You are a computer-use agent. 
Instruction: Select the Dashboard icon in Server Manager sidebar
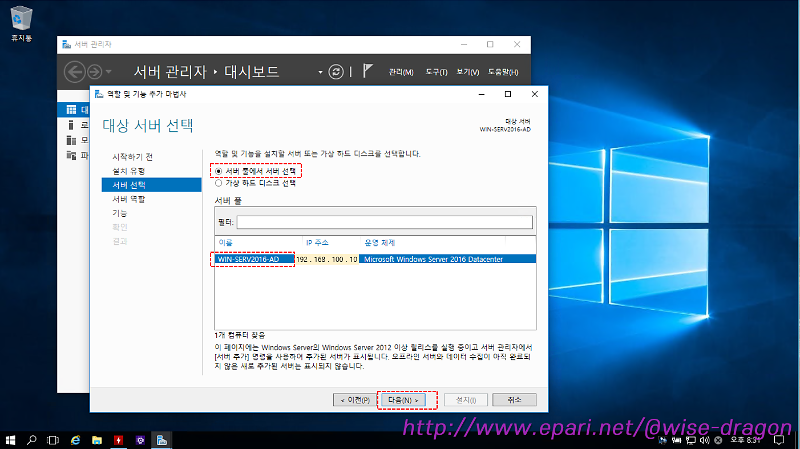(x=71, y=110)
